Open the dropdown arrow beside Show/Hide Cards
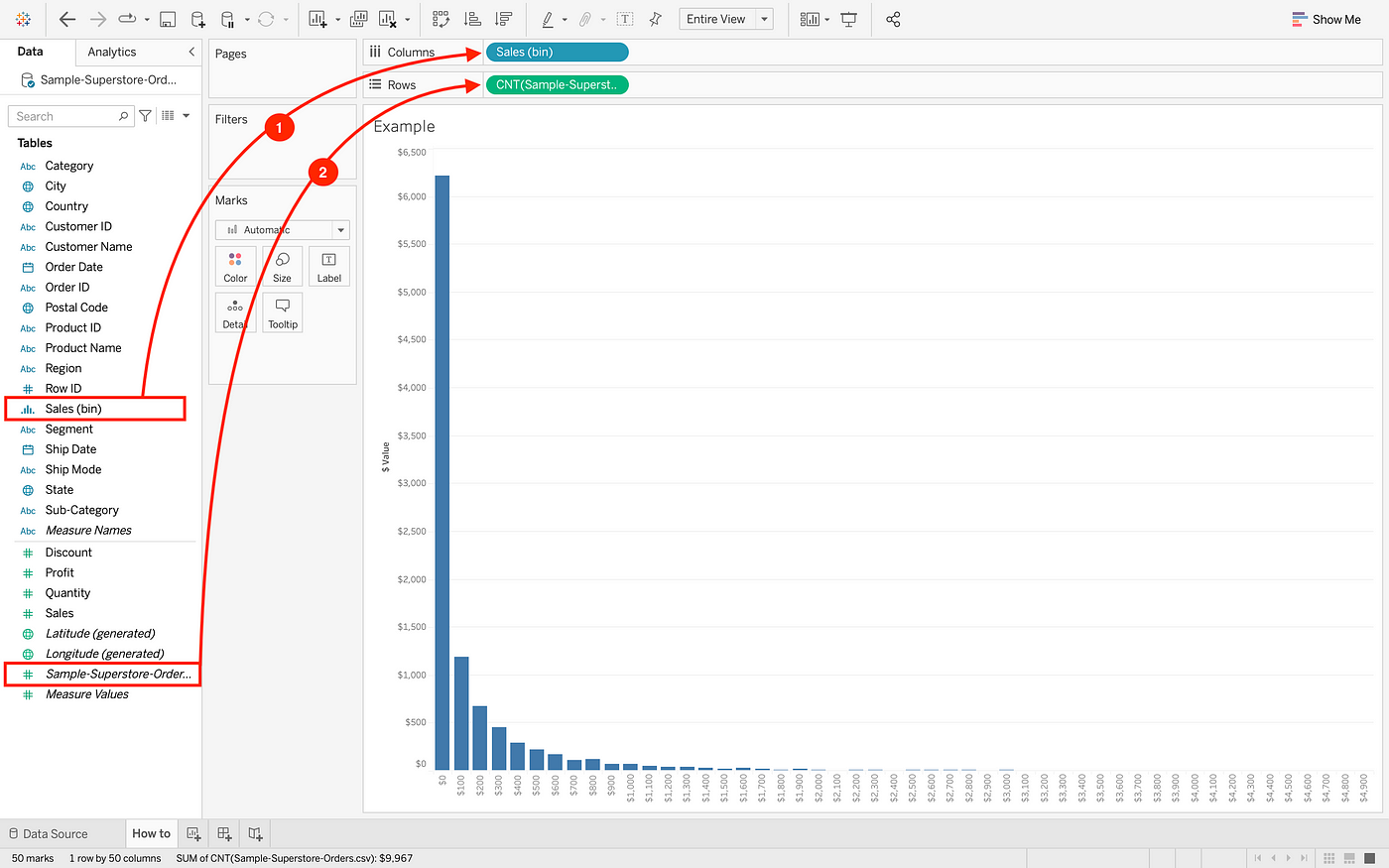The image size is (1389, 868). click(x=826, y=20)
